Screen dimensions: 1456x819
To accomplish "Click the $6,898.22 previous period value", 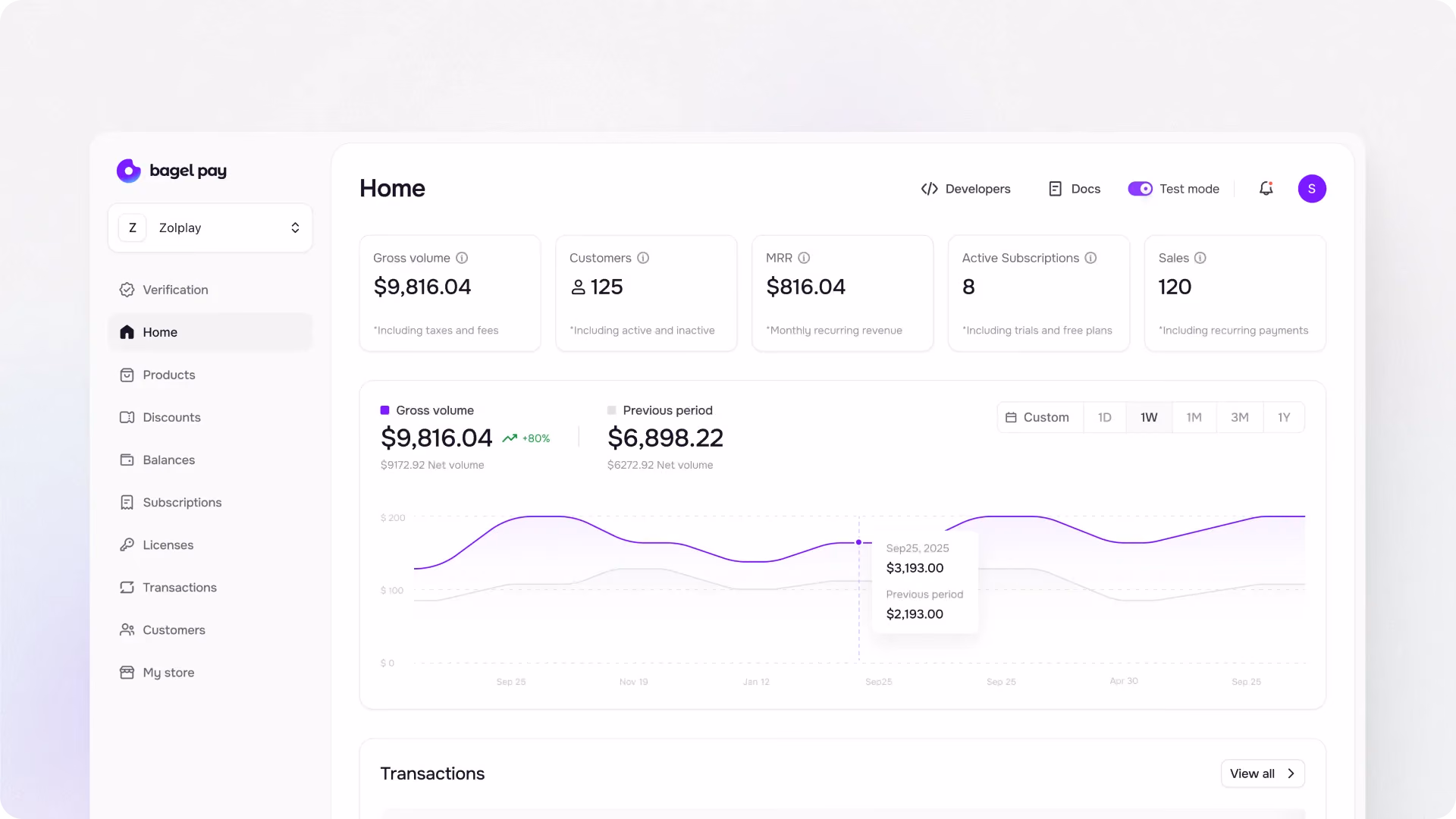I will (x=665, y=438).
